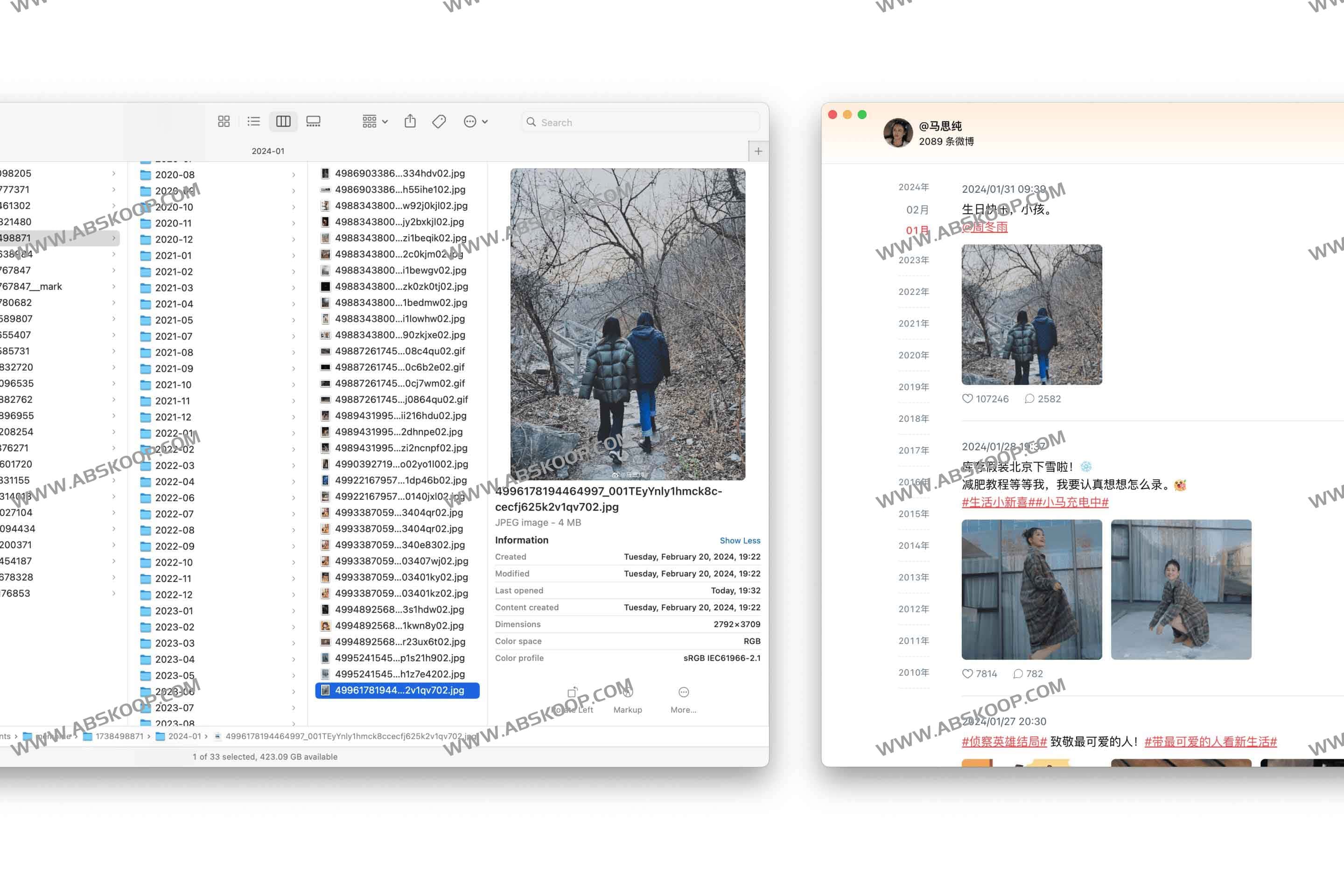The height and width of the screenshot is (896, 1344).
Task: Click the Share toolbar icon
Action: pyautogui.click(x=410, y=122)
